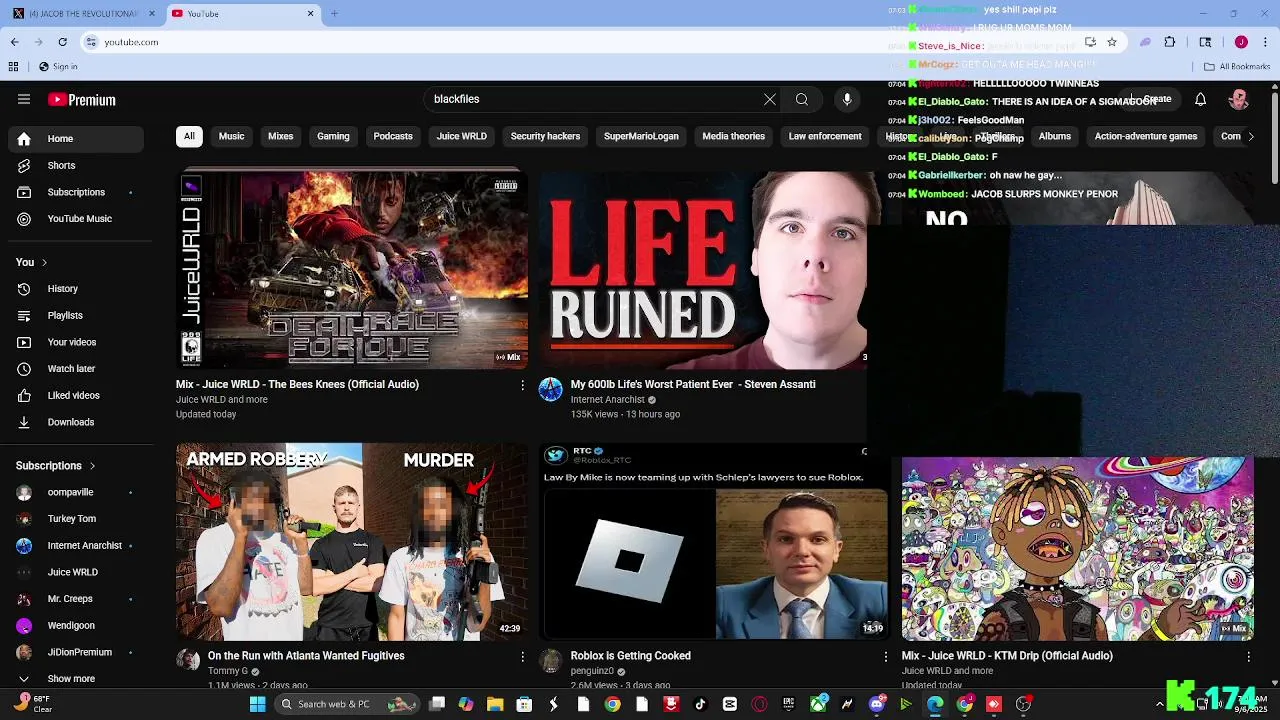Open File Explorer from the taskbar
The width and height of the screenshot is (1280, 720).
coord(495,704)
